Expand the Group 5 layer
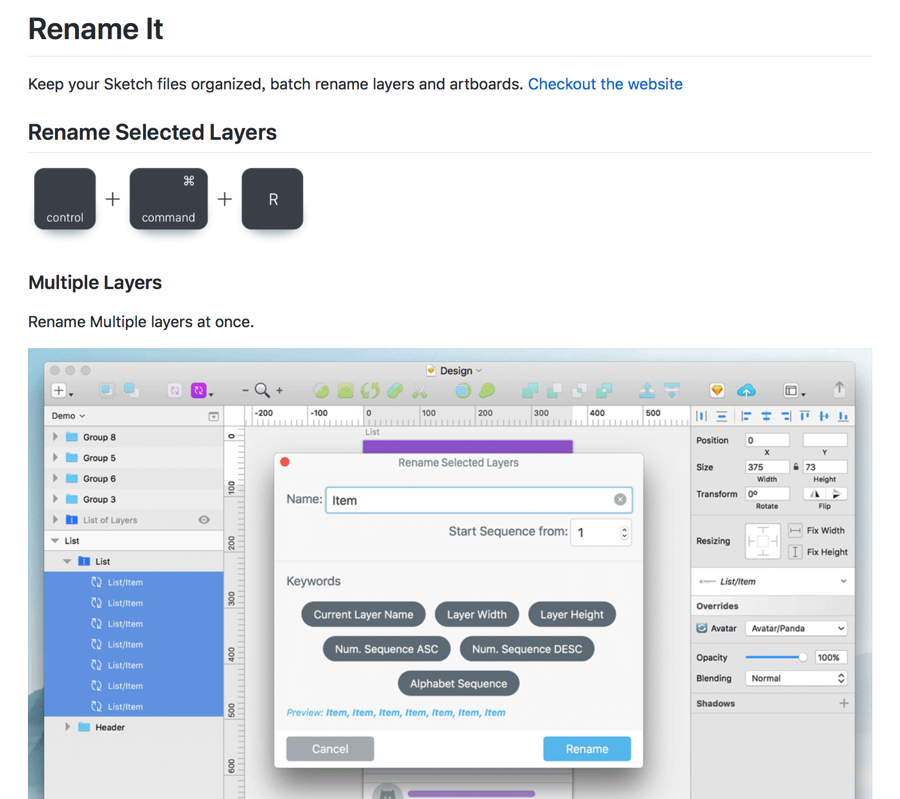The width and height of the screenshot is (900, 799). (55, 457)
